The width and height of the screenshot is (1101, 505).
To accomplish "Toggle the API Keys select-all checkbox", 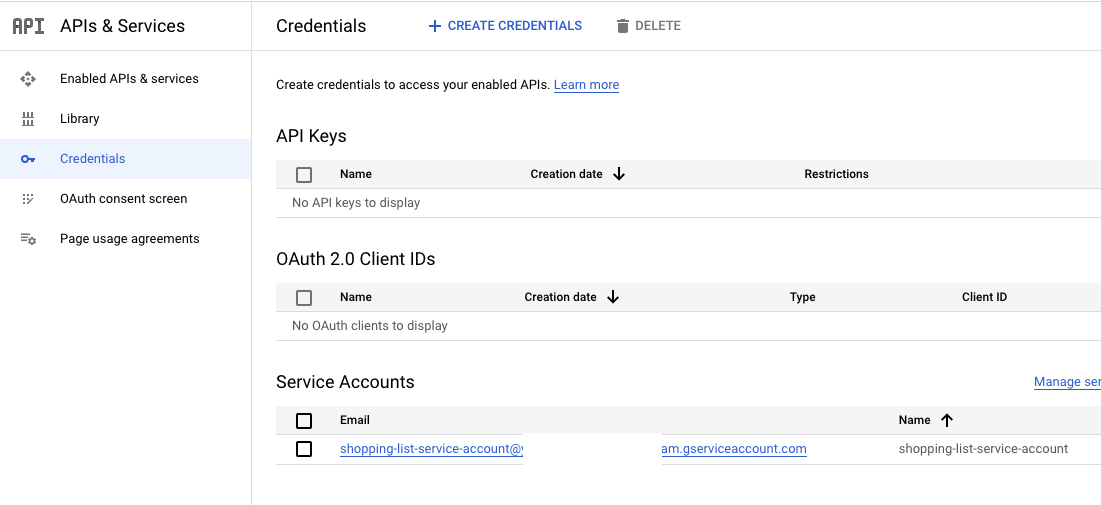I will 304,174.
